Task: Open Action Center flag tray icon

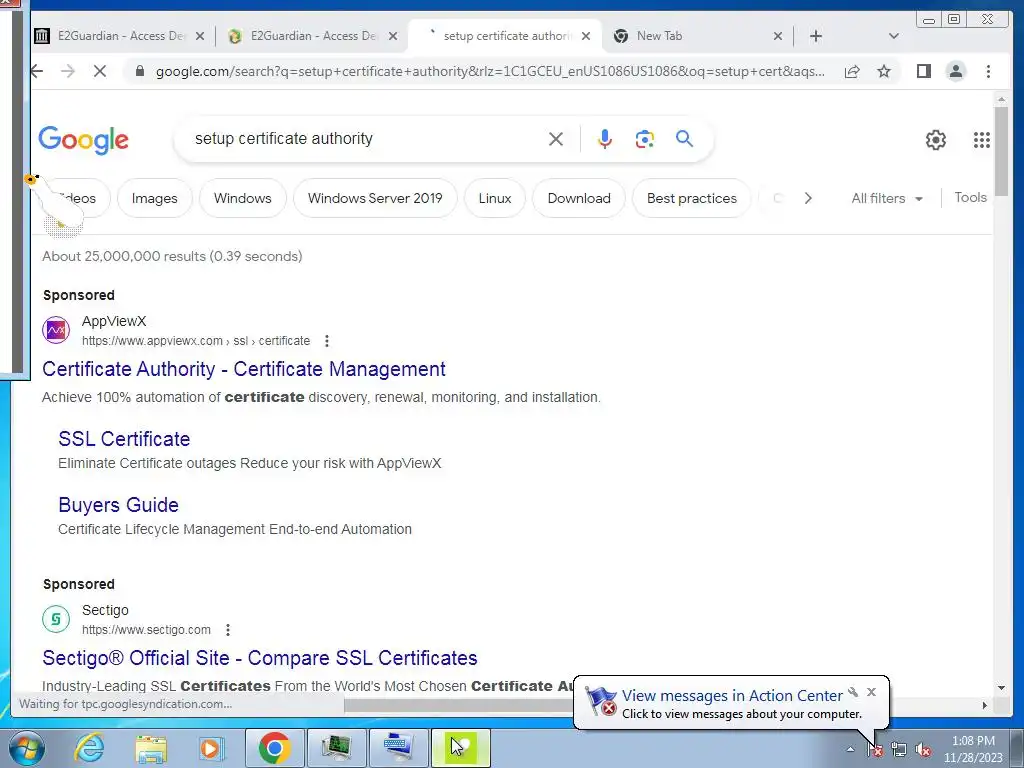Action: 875,750
